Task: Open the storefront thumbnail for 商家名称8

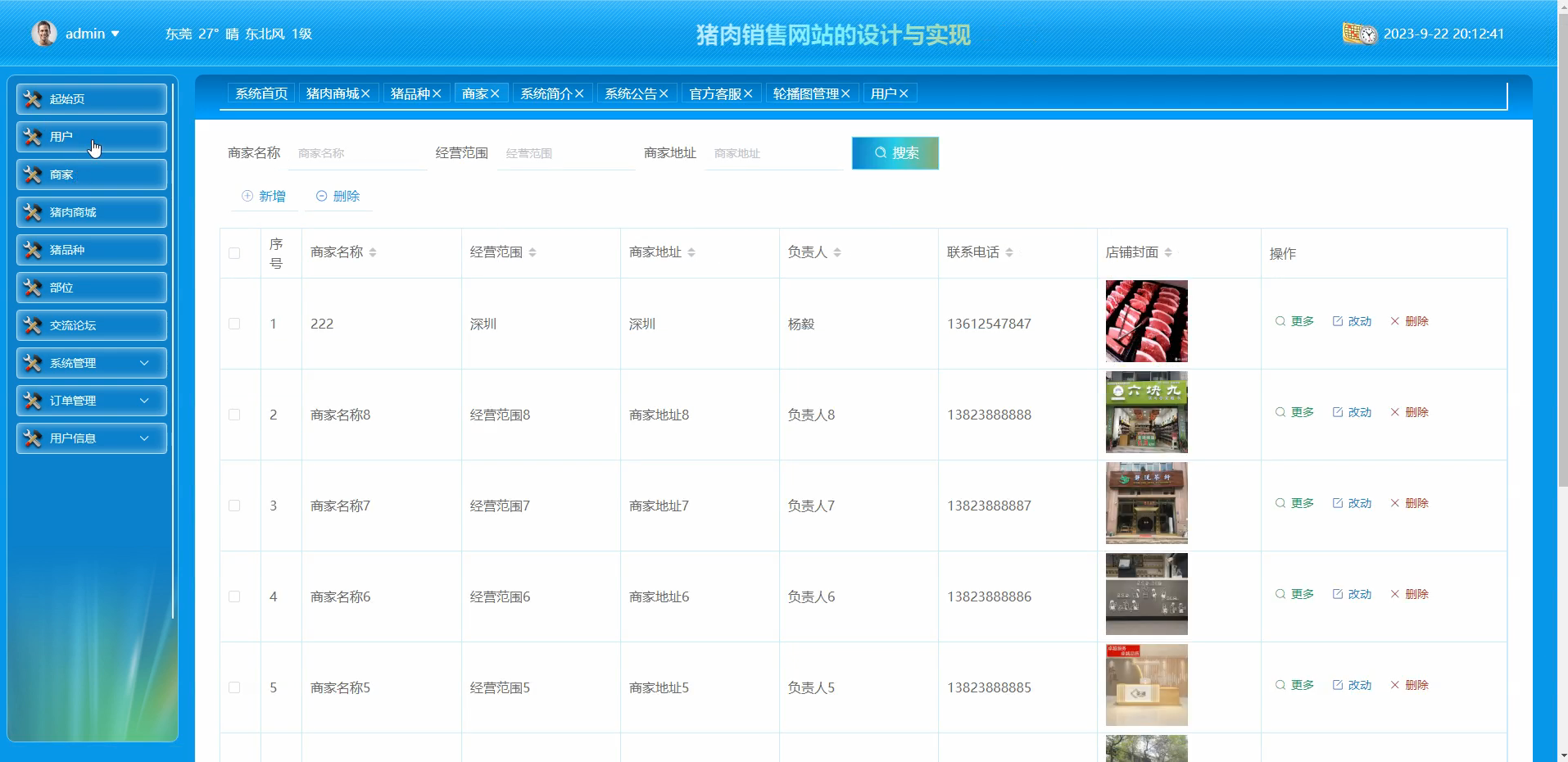Action: 1147,412
